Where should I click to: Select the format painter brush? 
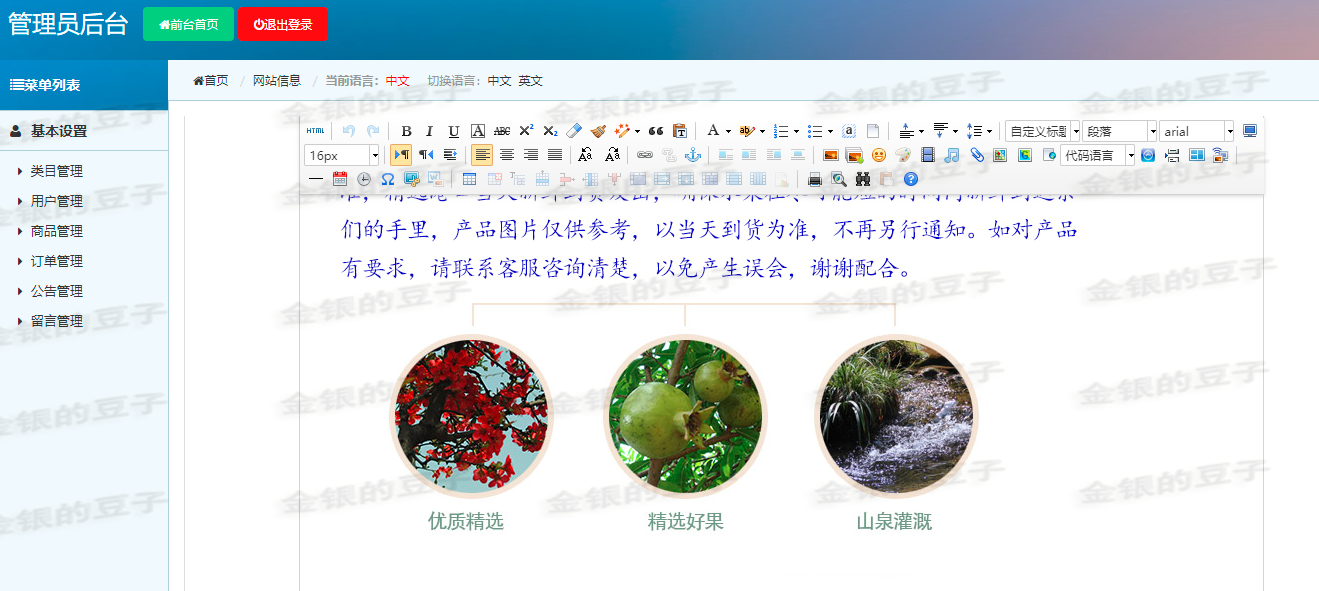pos(598,131)
